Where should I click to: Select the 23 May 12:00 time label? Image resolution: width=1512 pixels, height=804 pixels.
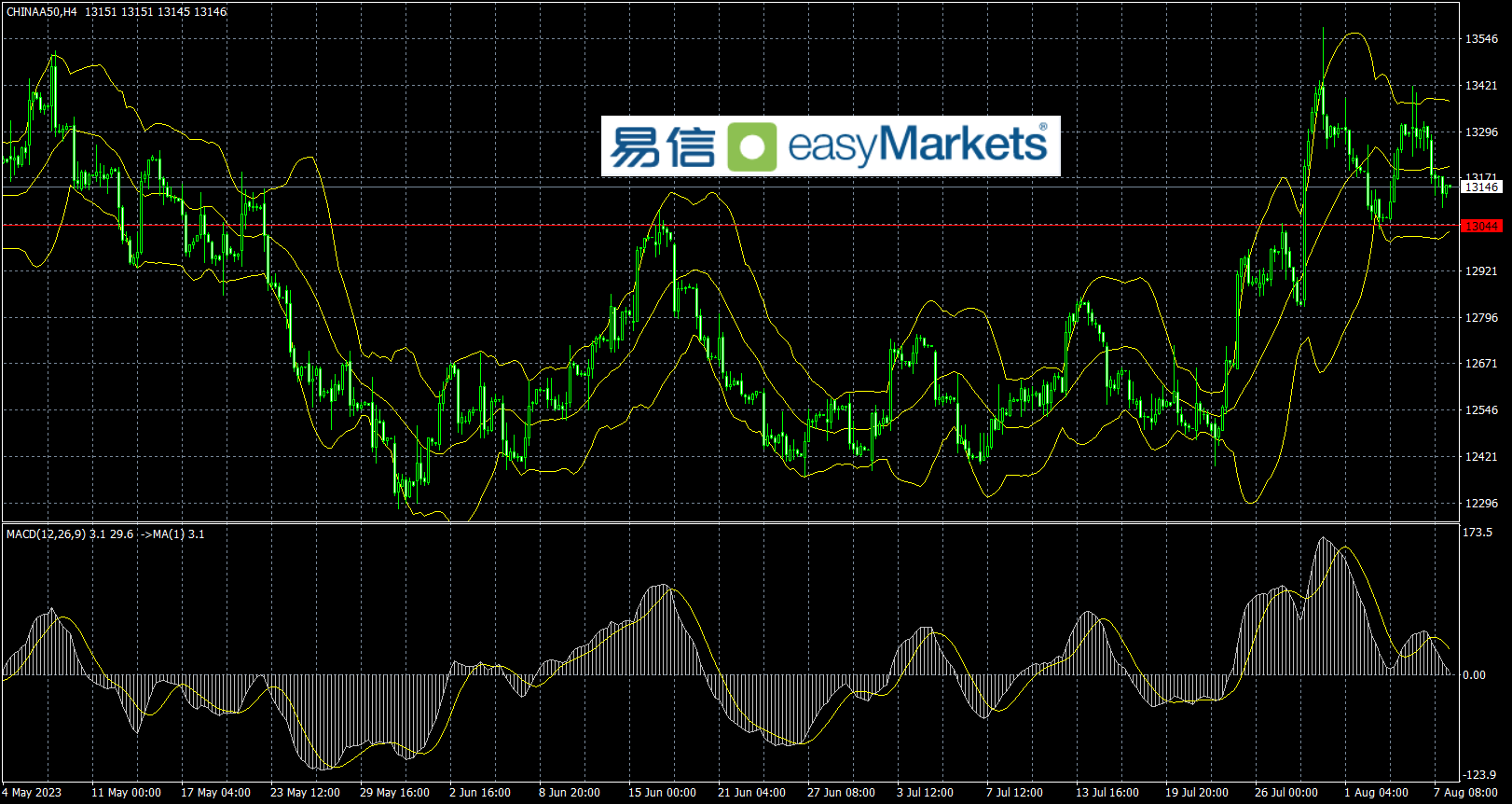[x=305, y=793]
